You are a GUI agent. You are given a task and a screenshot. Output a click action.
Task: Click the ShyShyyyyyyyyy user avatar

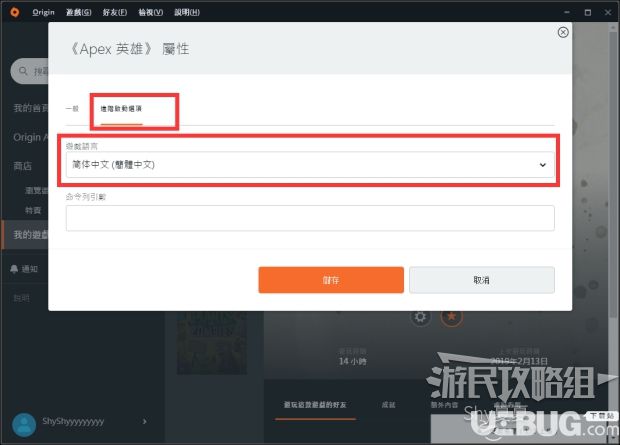24,425
